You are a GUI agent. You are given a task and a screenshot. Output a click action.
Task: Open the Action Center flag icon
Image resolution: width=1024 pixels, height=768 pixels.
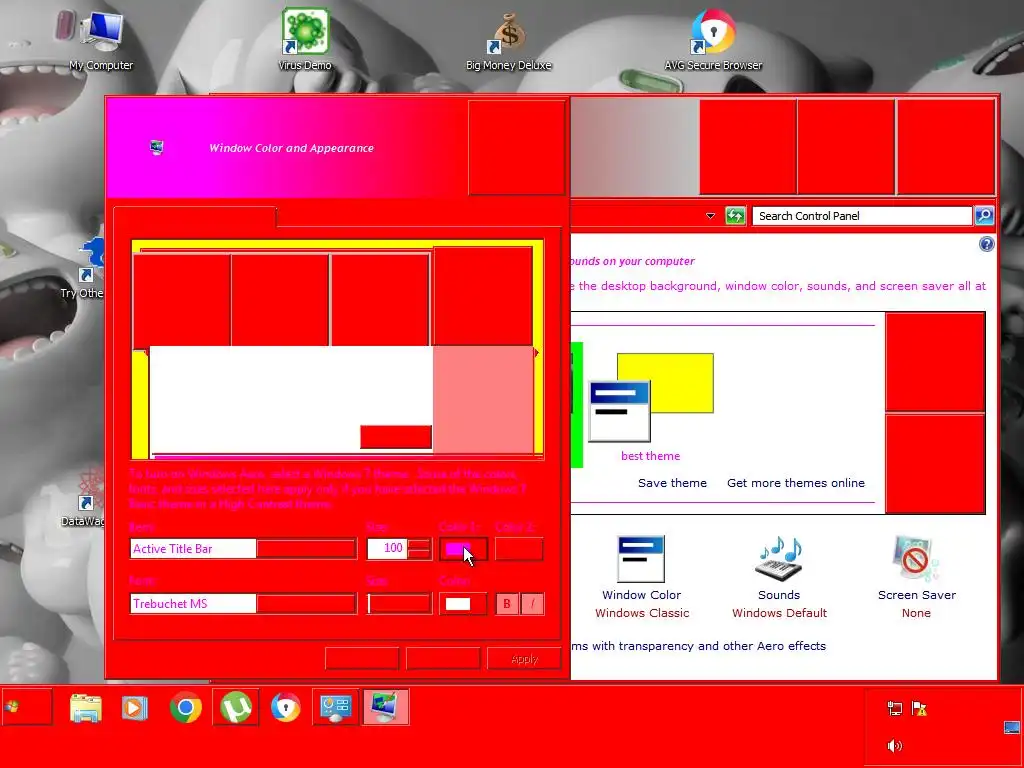[x=920, y=709]
